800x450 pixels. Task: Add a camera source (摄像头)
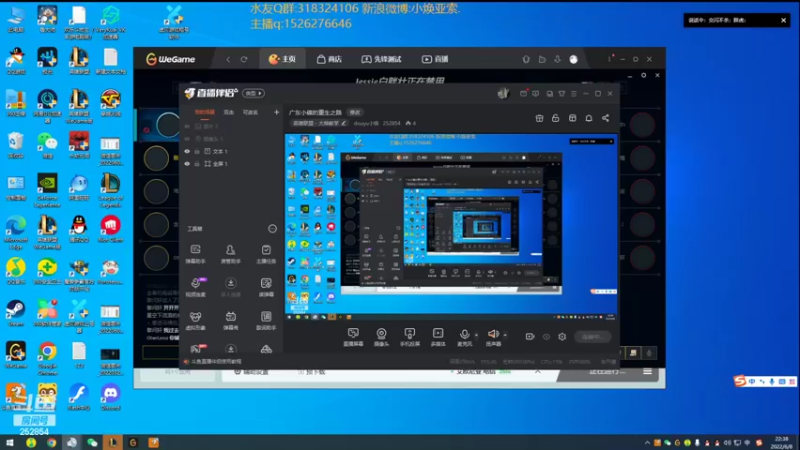click(x=381, y=337)
